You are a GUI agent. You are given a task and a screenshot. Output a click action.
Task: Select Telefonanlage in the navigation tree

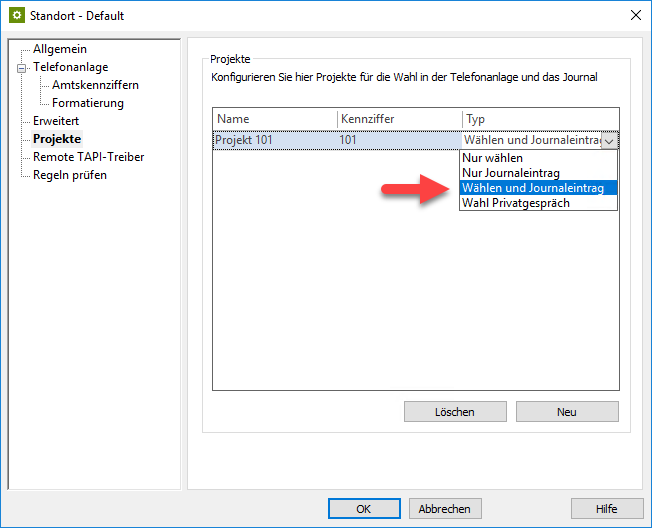70,67
